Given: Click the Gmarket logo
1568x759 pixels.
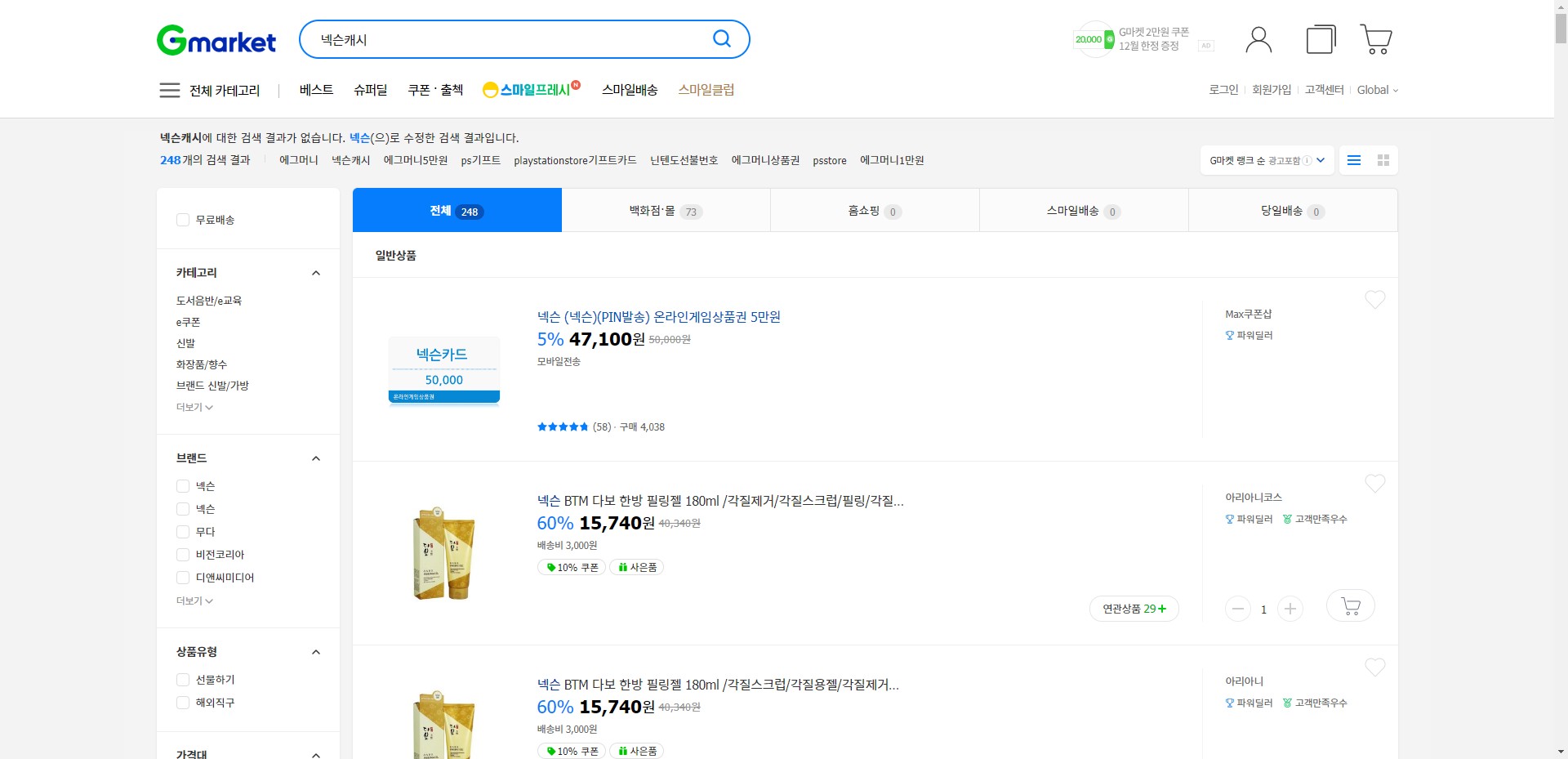Looking at the screenshot, I should tap(216, 40).
